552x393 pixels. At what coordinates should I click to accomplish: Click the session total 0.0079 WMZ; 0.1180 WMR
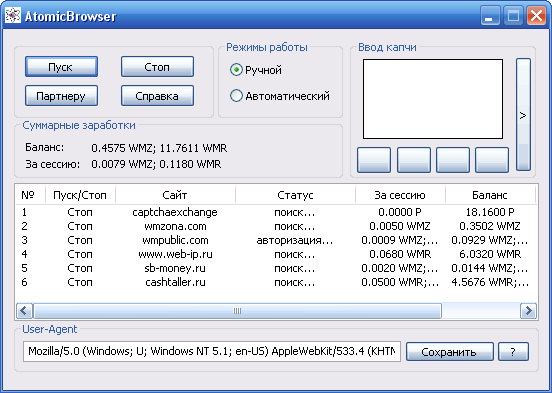tap(156, 164)
